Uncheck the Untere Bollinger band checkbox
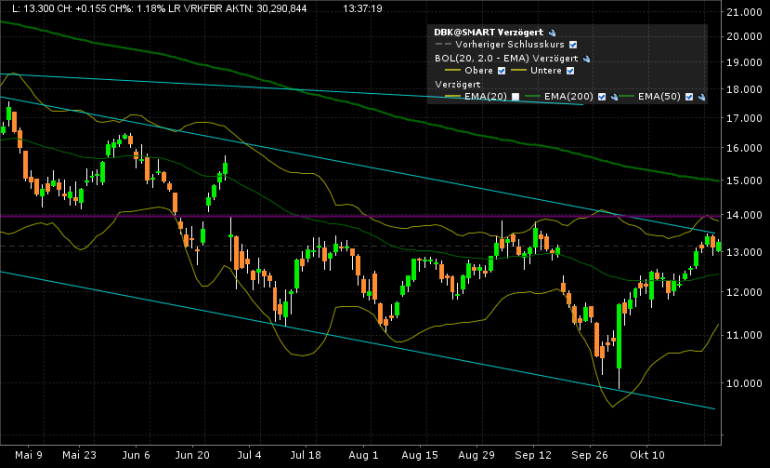Viewport: 770px width, 468px height. [x=570, y=71]
